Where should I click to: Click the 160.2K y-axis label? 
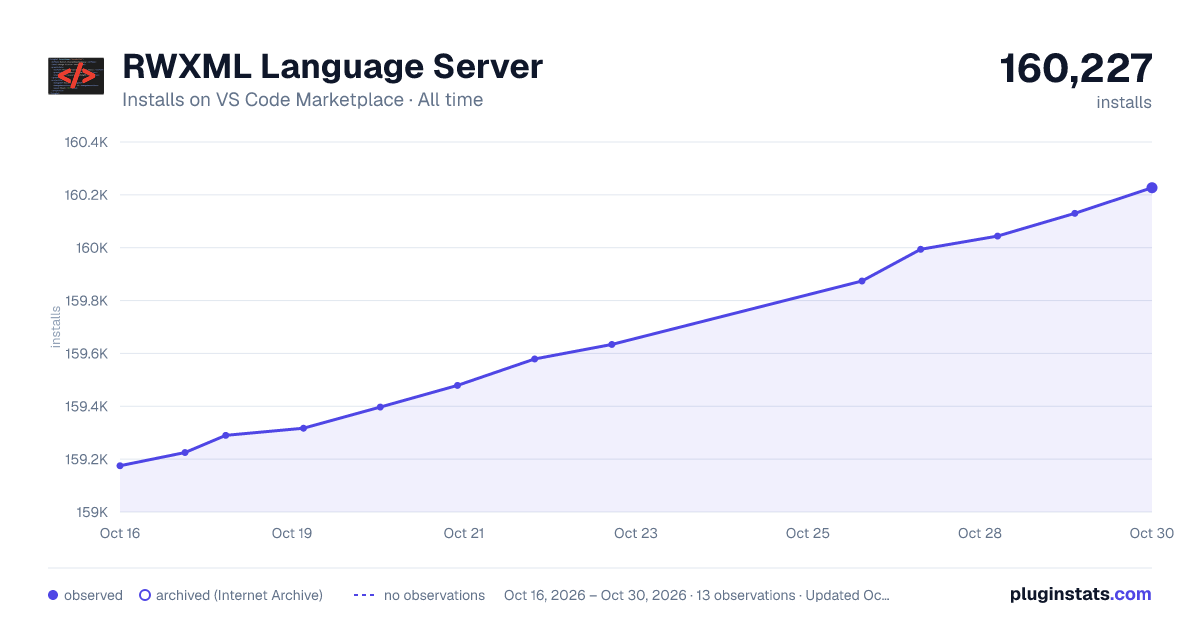86,195
